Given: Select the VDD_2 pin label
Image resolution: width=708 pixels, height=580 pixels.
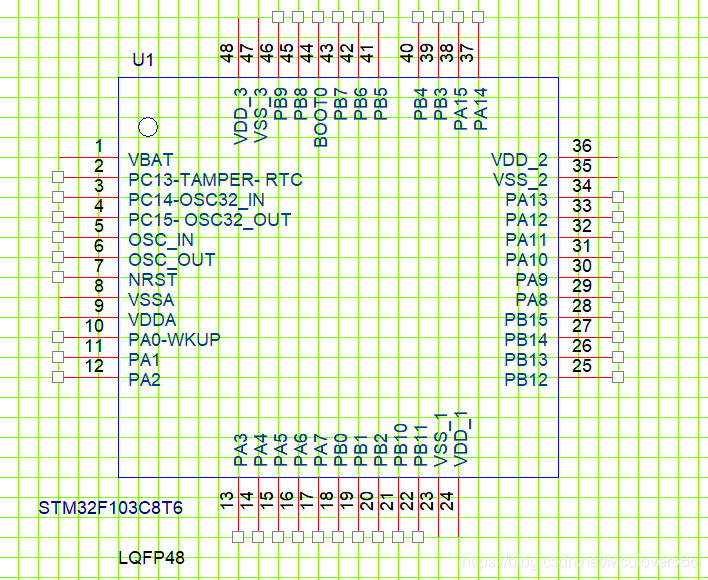Looking at the screenshot, I should (x=520, y=160).
